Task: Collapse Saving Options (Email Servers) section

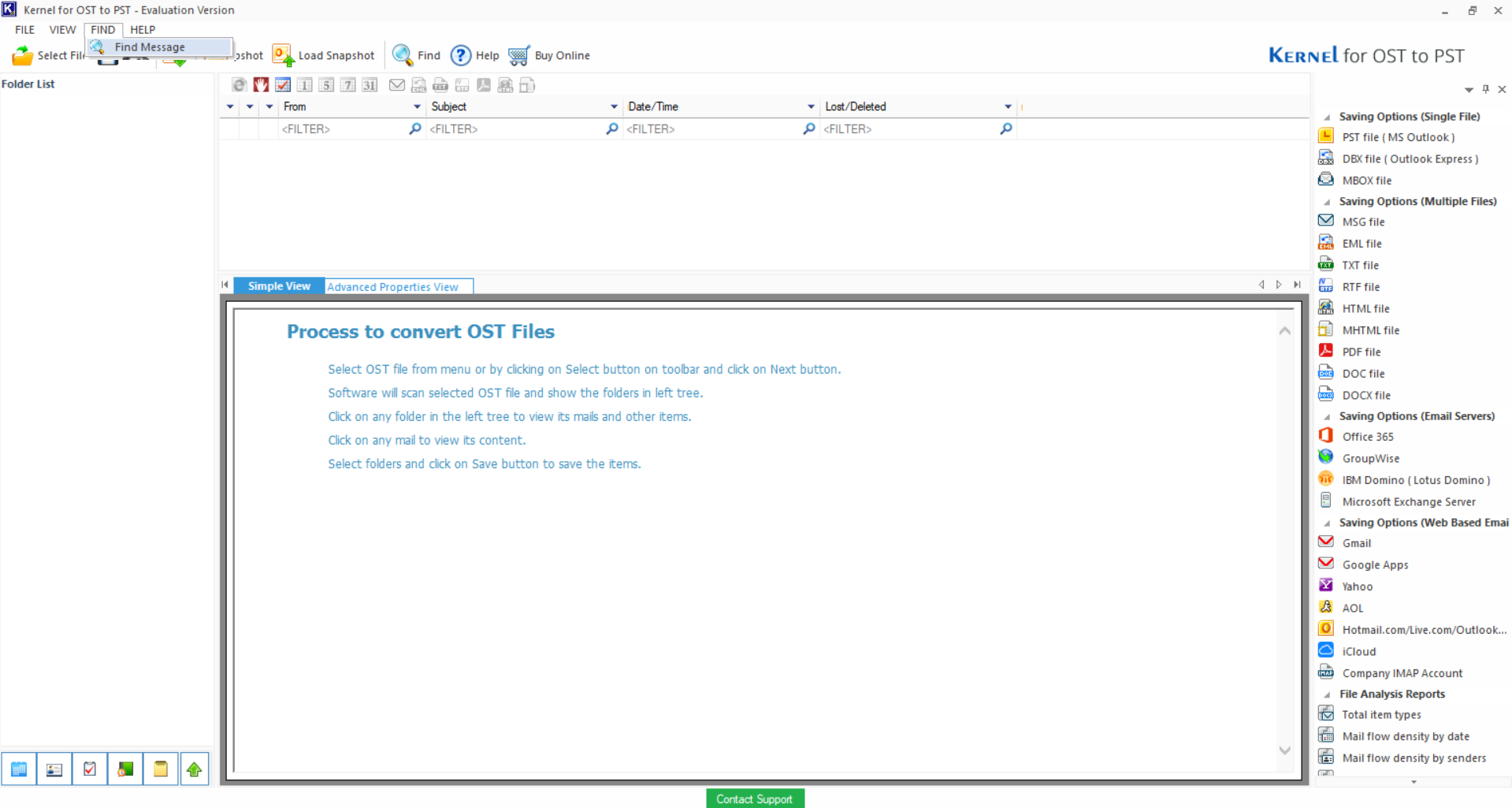Action: pos(1328,416)
